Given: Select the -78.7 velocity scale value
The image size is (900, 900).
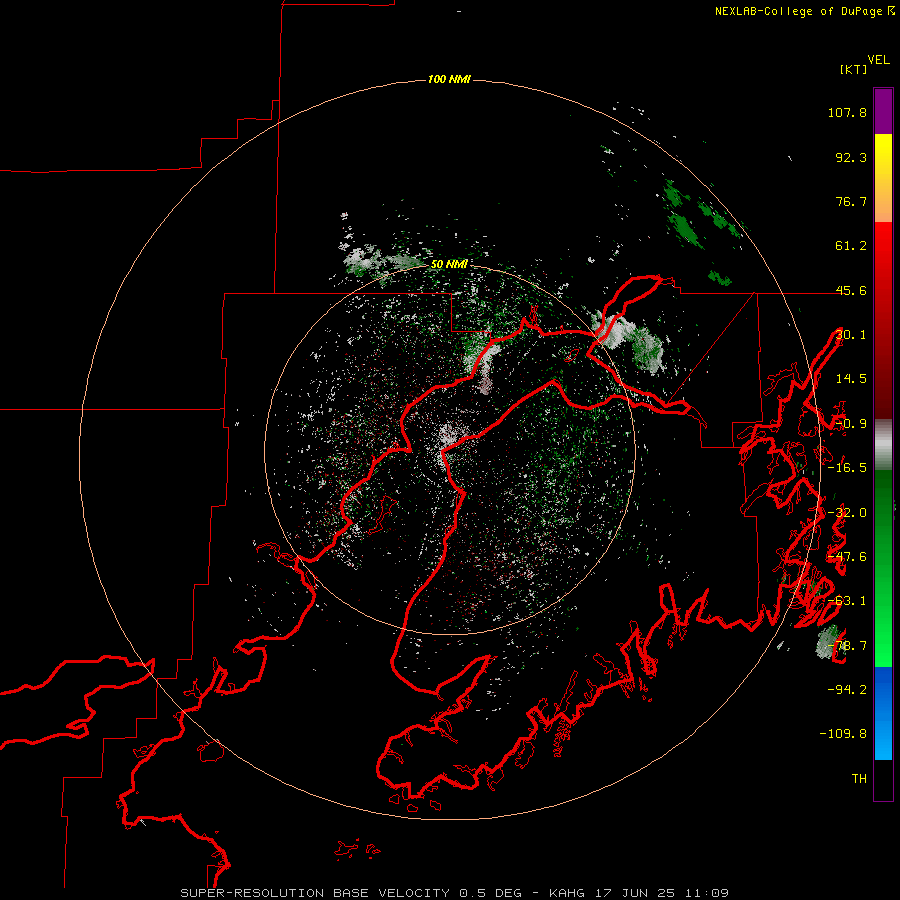Looking at the screenshot, I should [847, 646].
